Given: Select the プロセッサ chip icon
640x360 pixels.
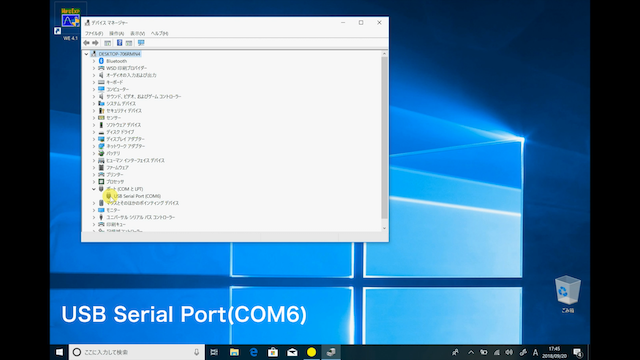Looking at the screenshot, I should (101, 182).
